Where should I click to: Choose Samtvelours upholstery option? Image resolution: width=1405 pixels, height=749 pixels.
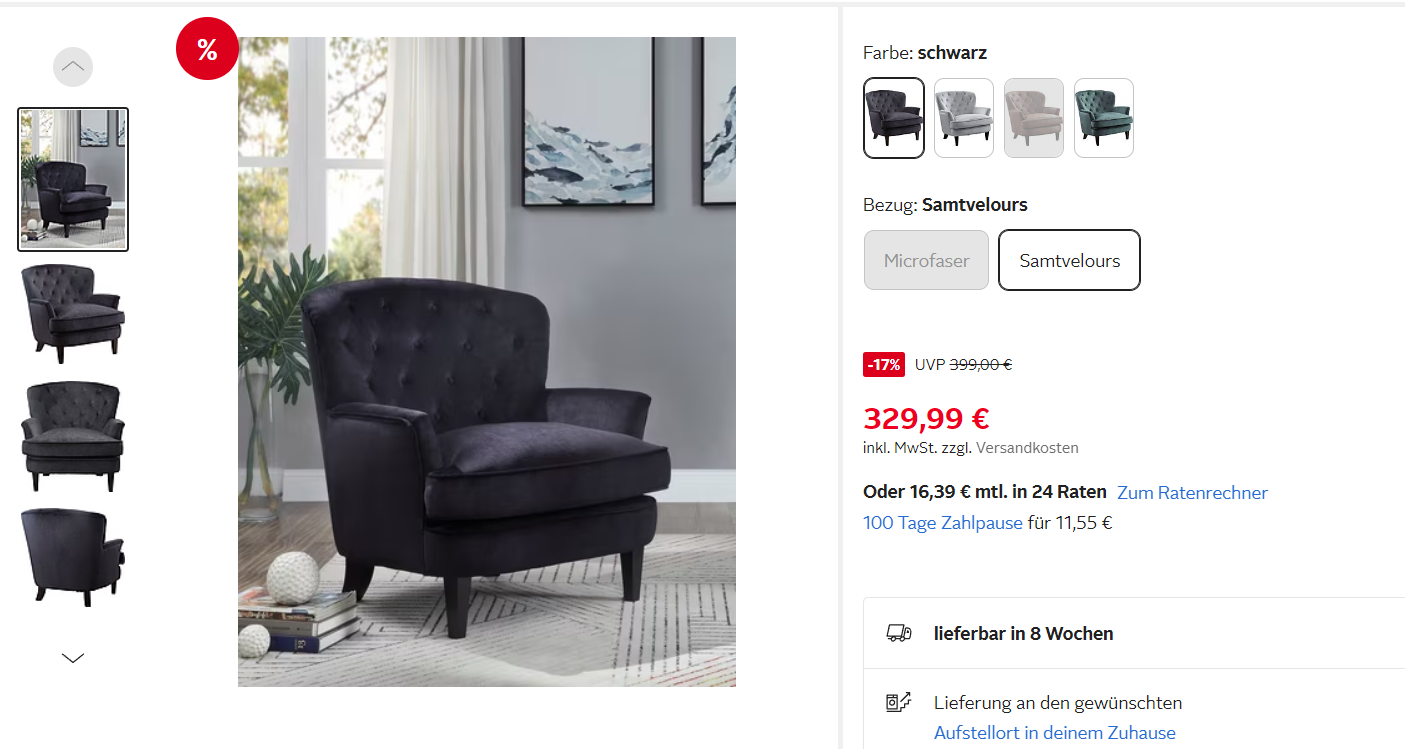click(1070, 260)
